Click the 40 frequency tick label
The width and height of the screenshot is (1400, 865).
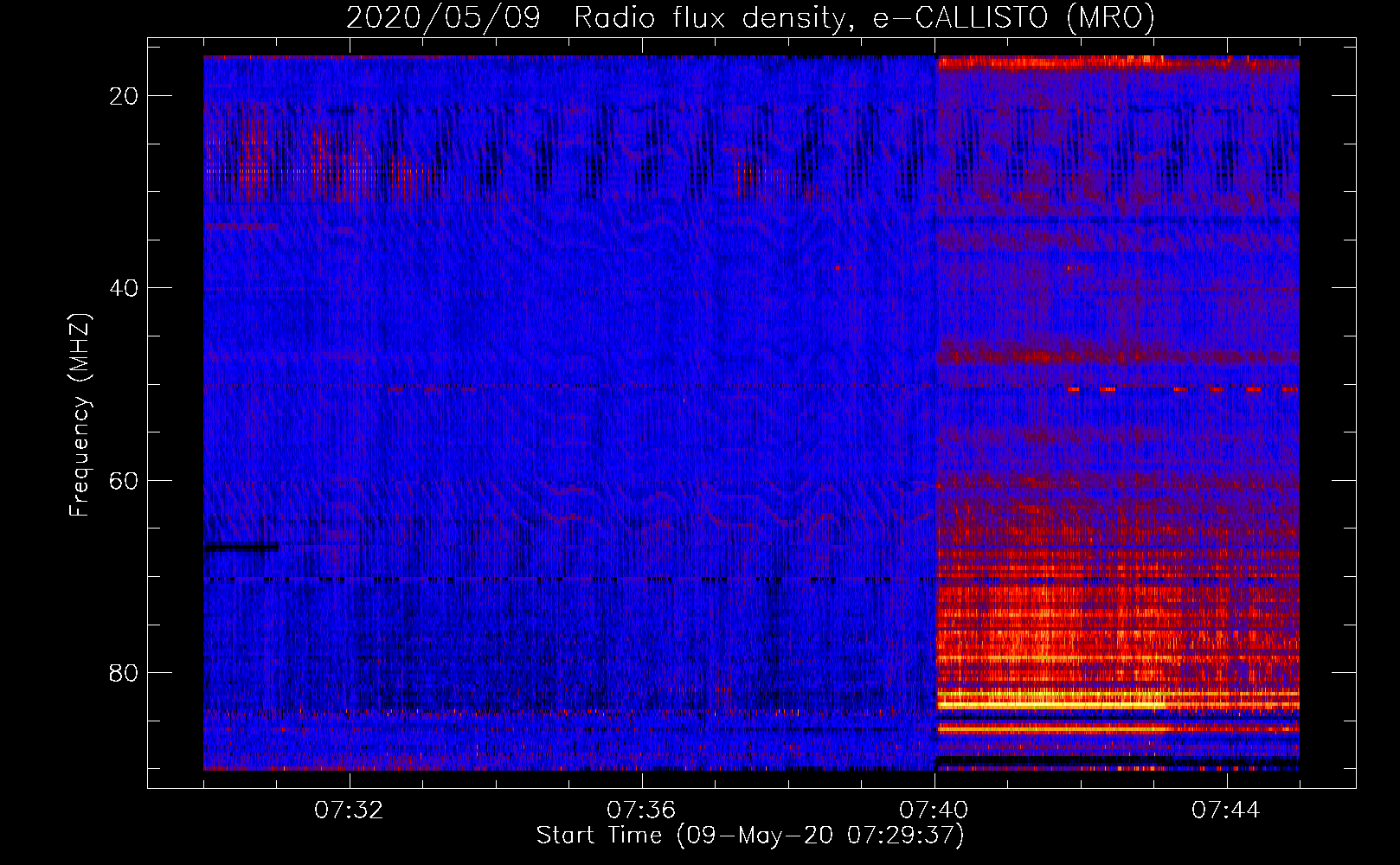tap(125, 288)
